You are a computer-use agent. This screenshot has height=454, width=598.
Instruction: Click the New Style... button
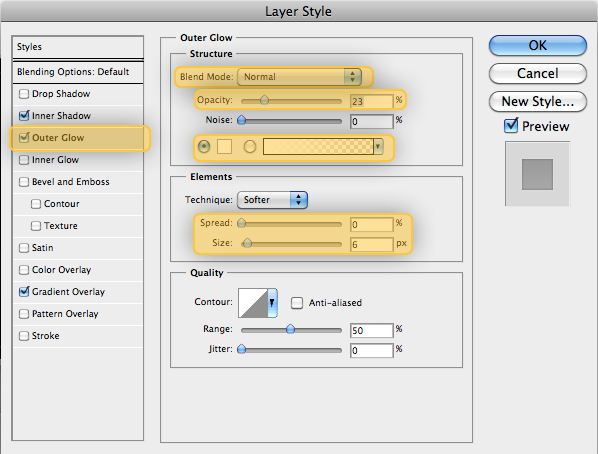pos(537,101)
